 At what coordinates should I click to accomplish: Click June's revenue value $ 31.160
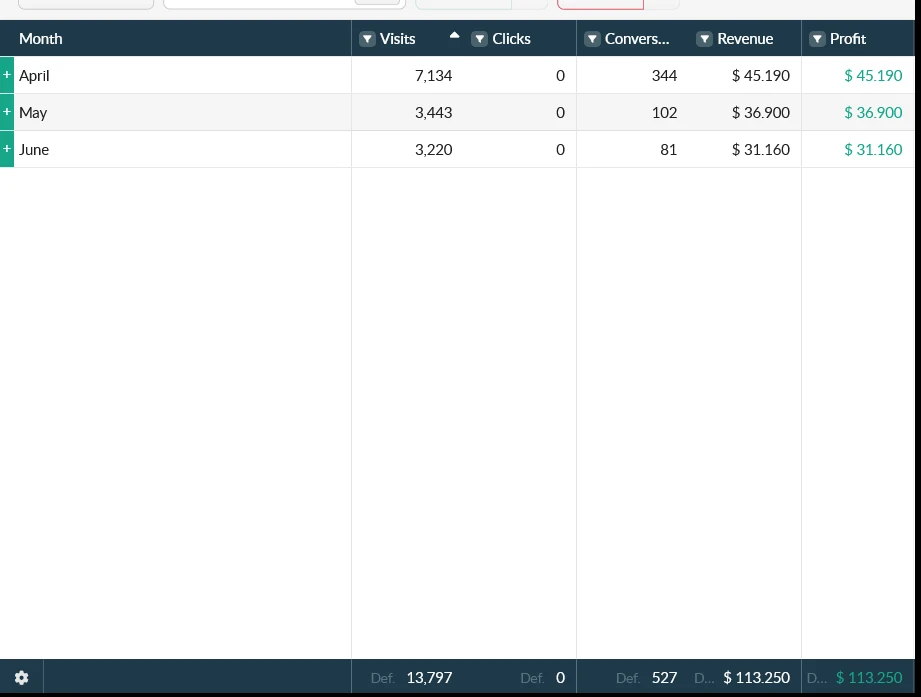(761, 149)
